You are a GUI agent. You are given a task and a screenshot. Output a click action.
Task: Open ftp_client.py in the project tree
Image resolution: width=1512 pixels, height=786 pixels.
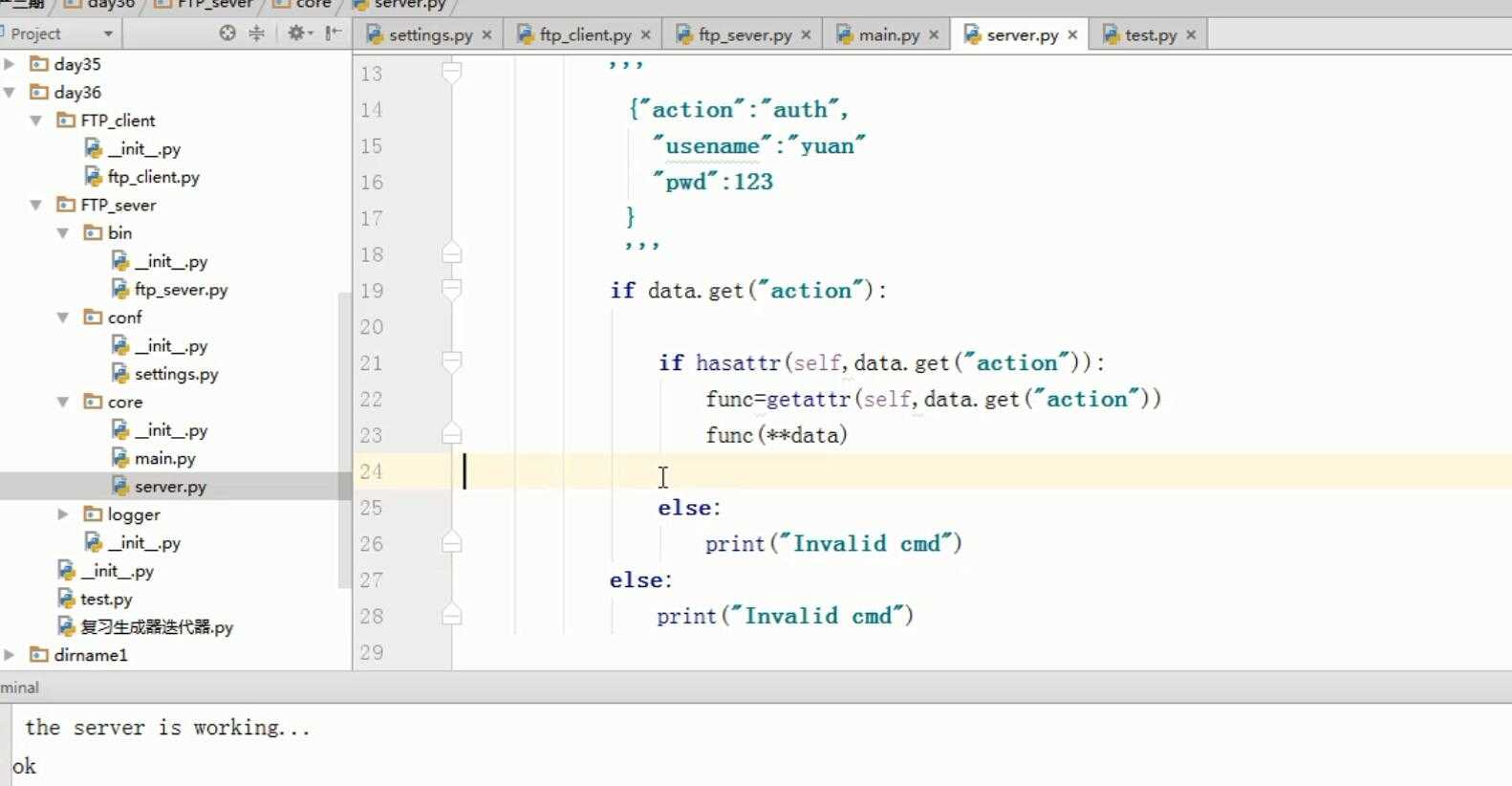153,177
